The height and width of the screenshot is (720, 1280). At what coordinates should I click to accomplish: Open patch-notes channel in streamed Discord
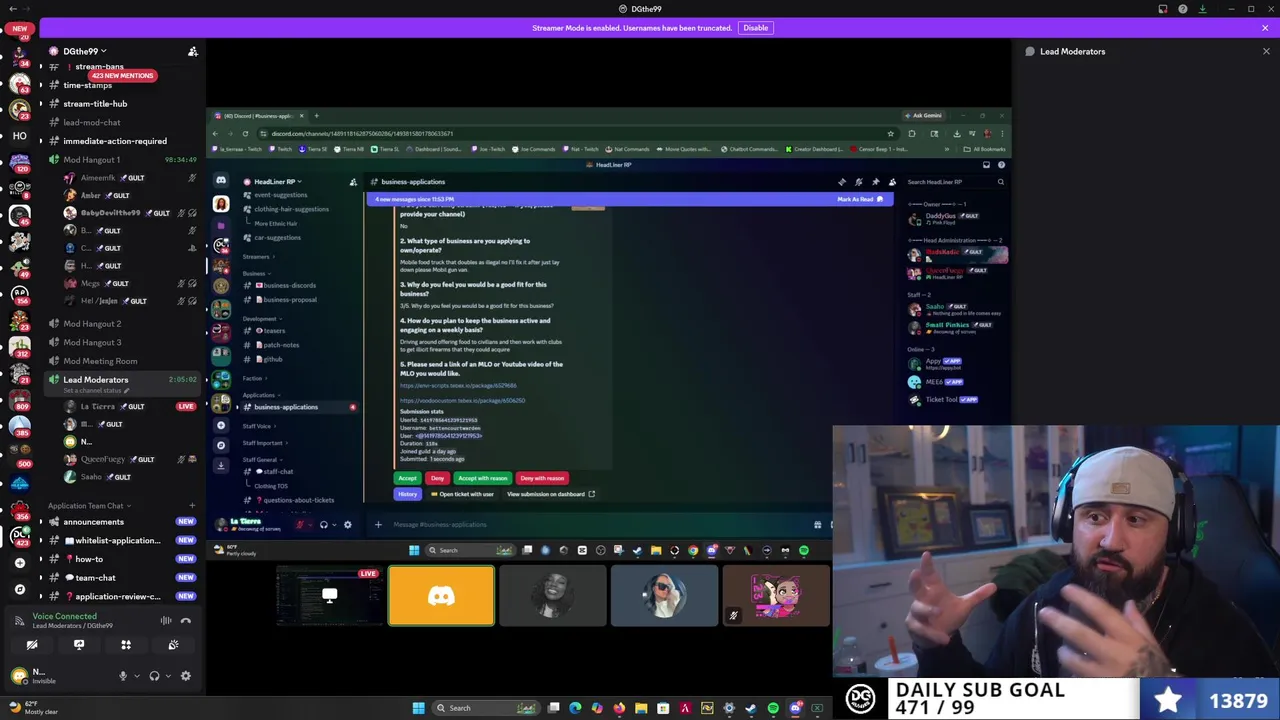tap(280, 345)
